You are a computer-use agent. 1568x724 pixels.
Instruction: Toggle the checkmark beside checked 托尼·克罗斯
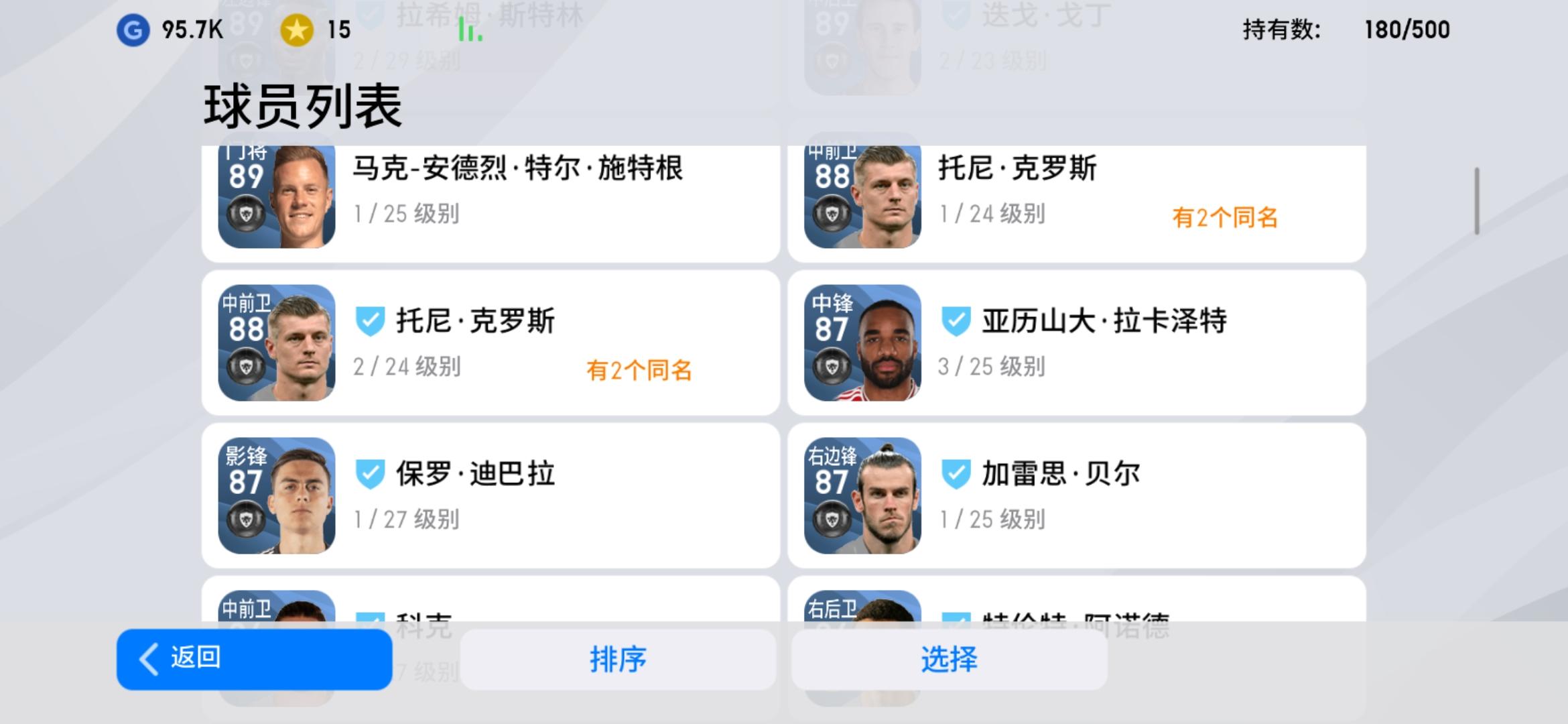(x=370, y=321)
